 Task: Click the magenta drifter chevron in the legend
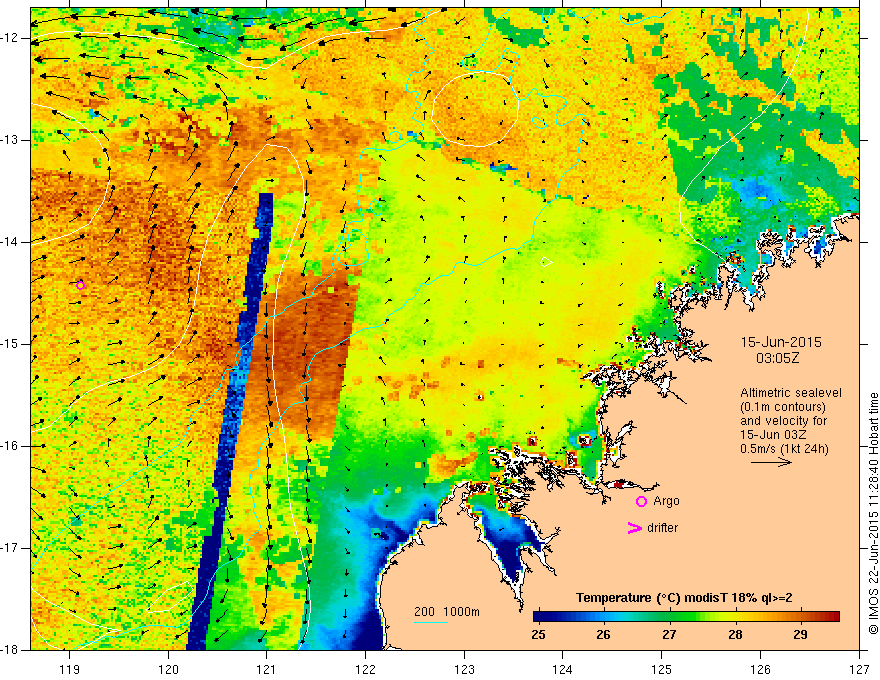pos(634,528)
